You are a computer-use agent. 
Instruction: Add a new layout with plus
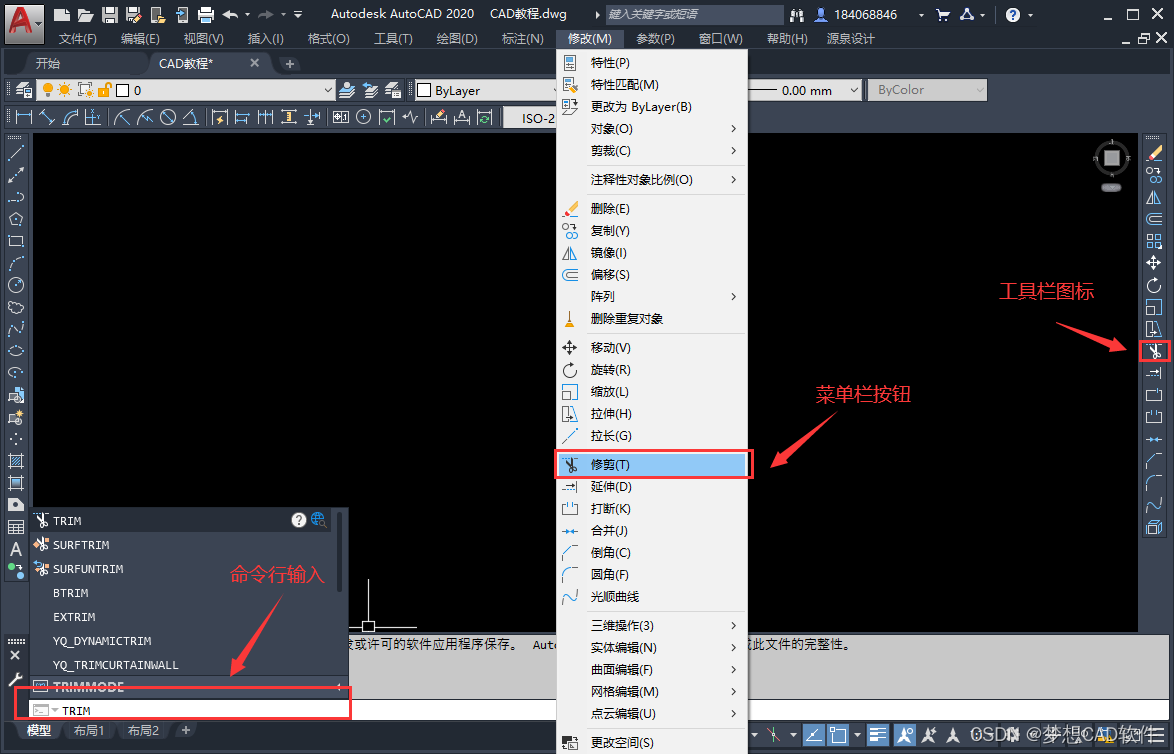point(186,730)
